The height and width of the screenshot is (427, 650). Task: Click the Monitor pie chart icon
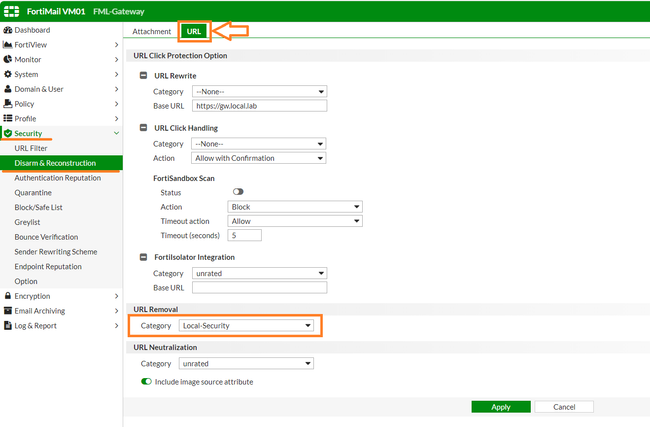point(8,60)
